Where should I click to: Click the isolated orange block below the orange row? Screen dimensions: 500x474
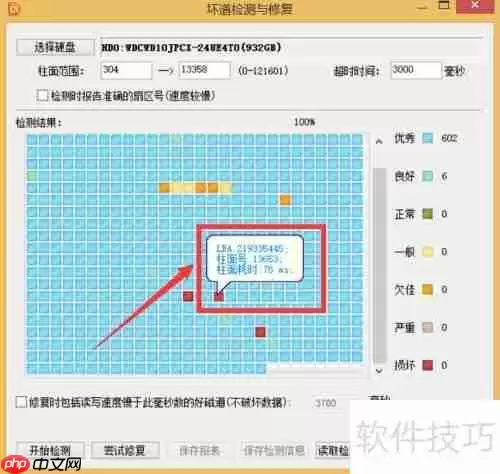tap(285, 200)
